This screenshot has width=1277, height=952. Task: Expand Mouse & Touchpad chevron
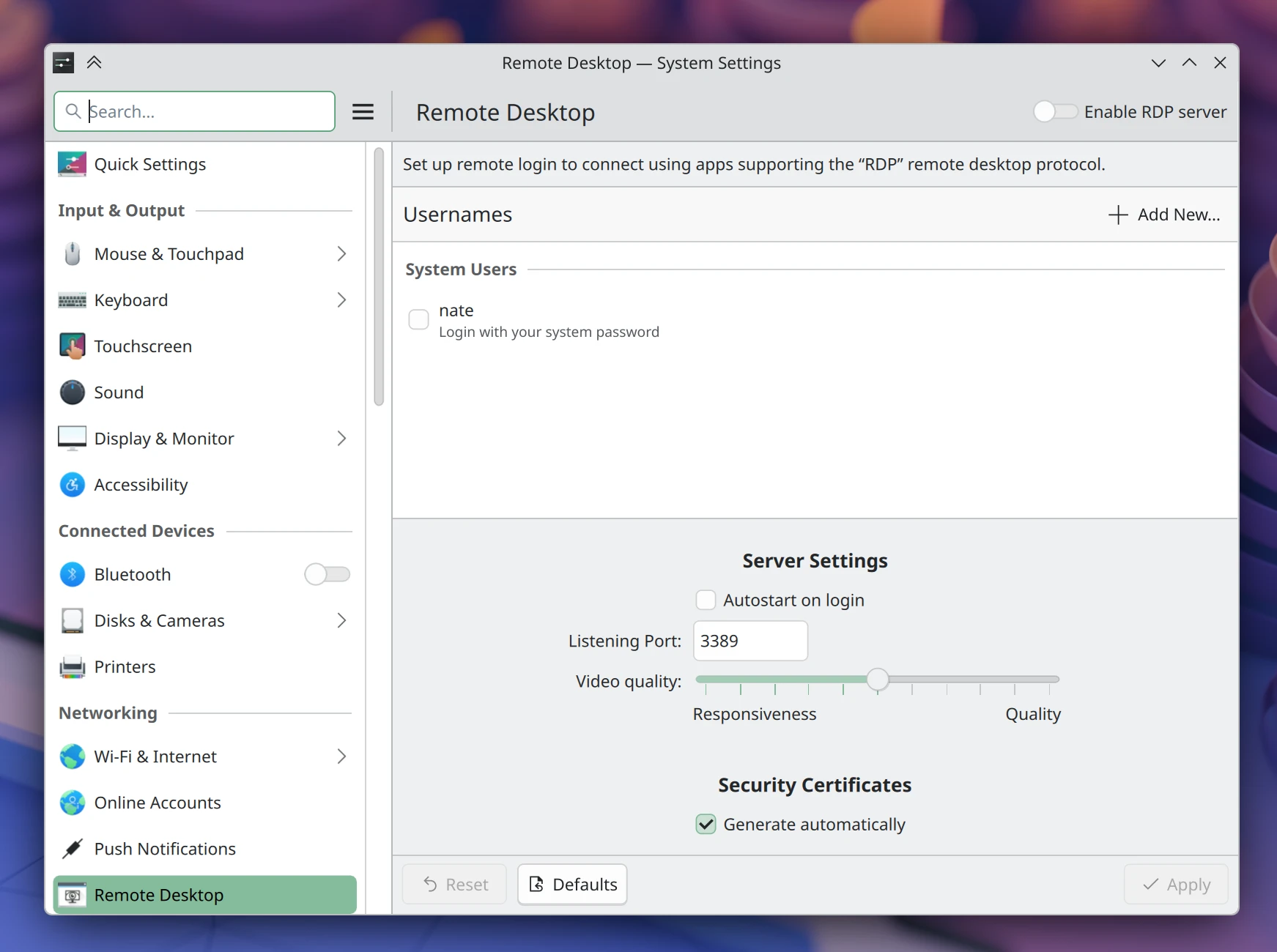click(341, 254)
